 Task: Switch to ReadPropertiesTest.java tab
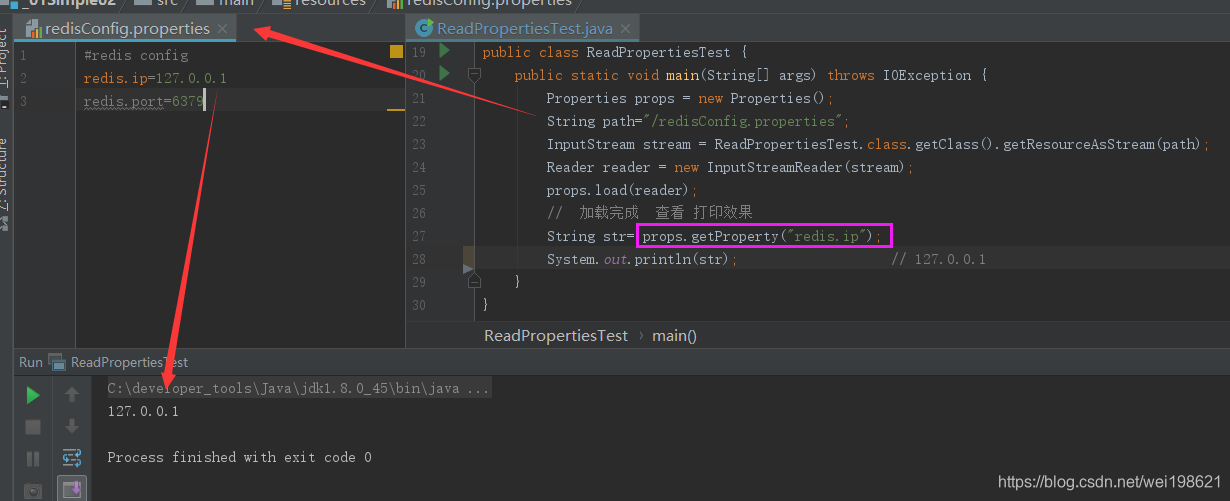click(525, 29)
